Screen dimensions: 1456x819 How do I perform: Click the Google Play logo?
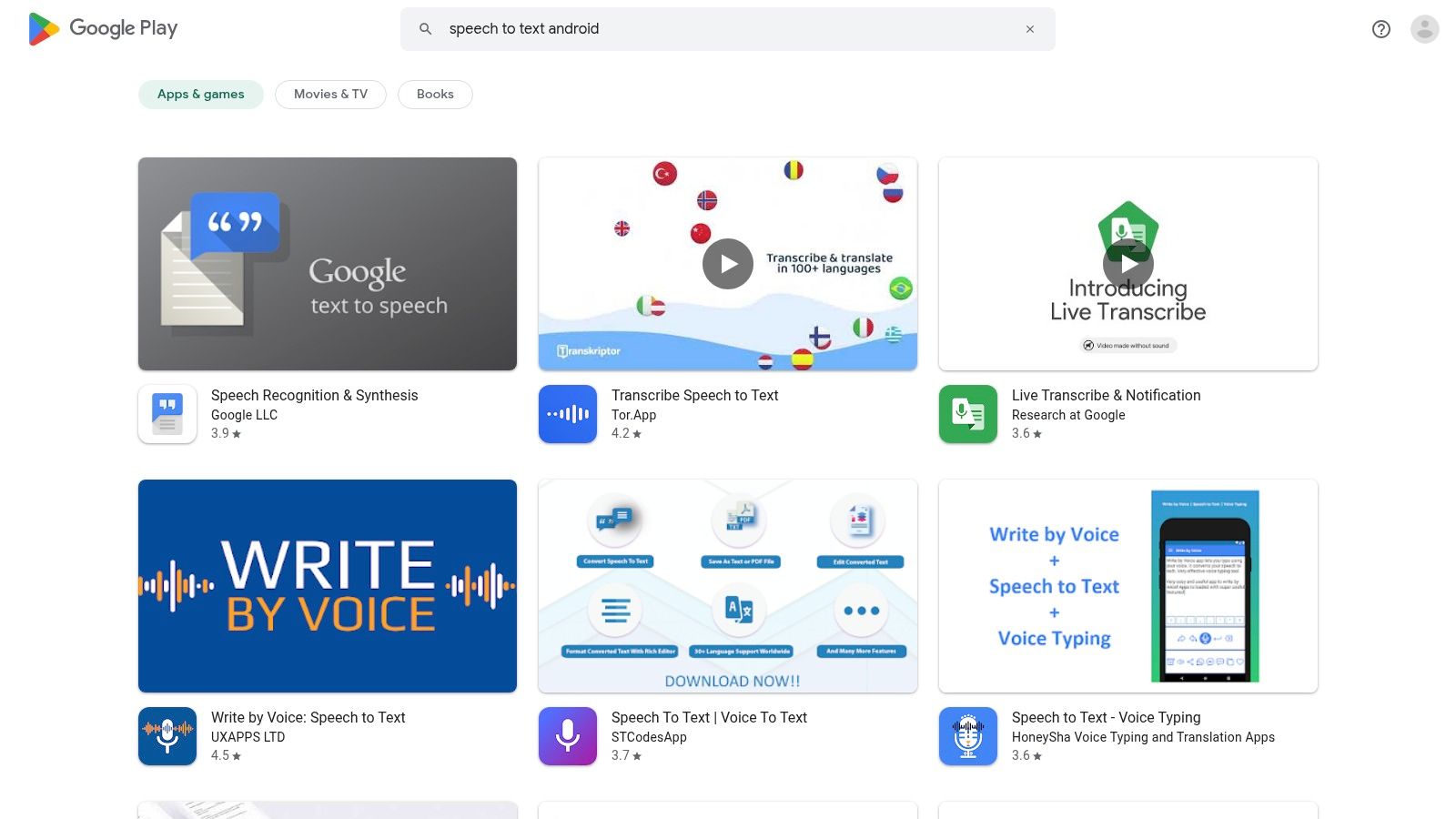[103, 29]
